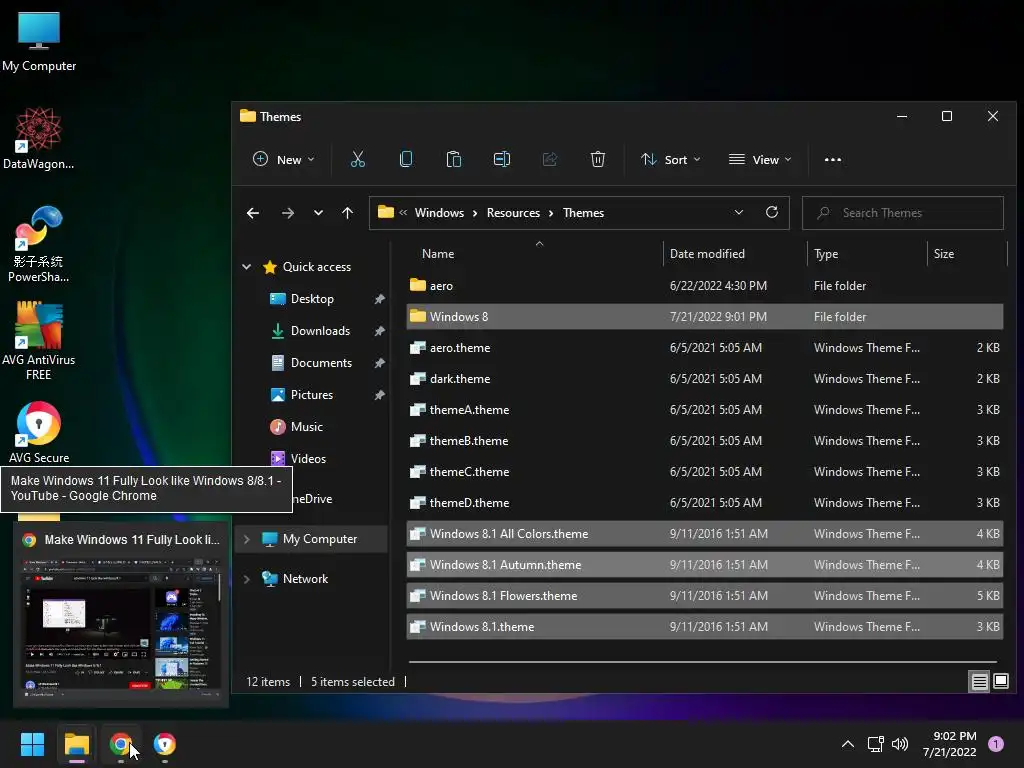Expand the Network tree node
1024x768 pixels.
pos(247,579)
